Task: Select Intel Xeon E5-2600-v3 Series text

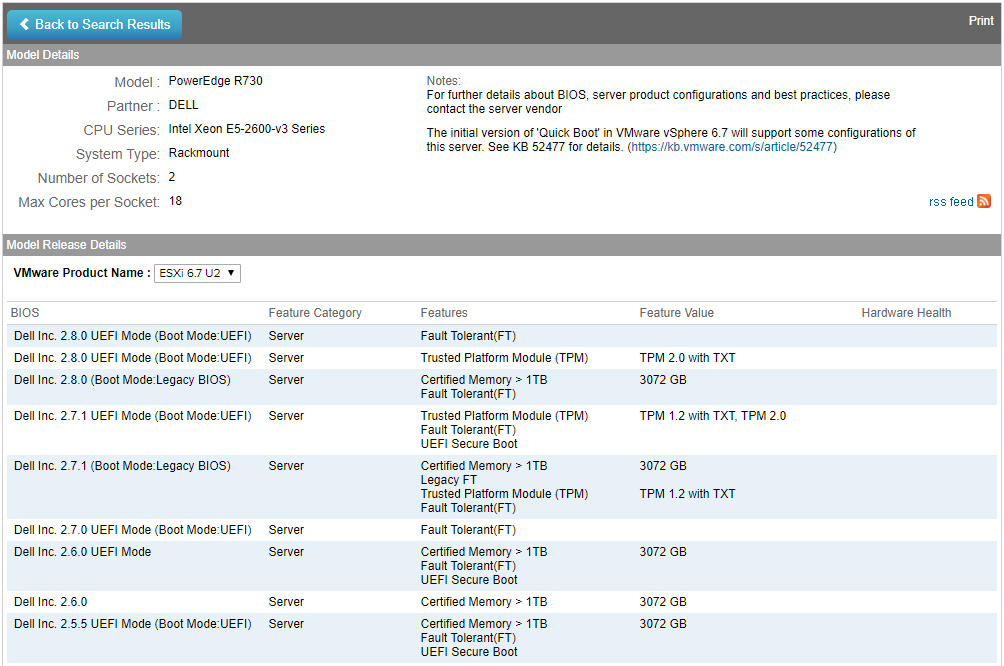Action: (x=247, y=129)
